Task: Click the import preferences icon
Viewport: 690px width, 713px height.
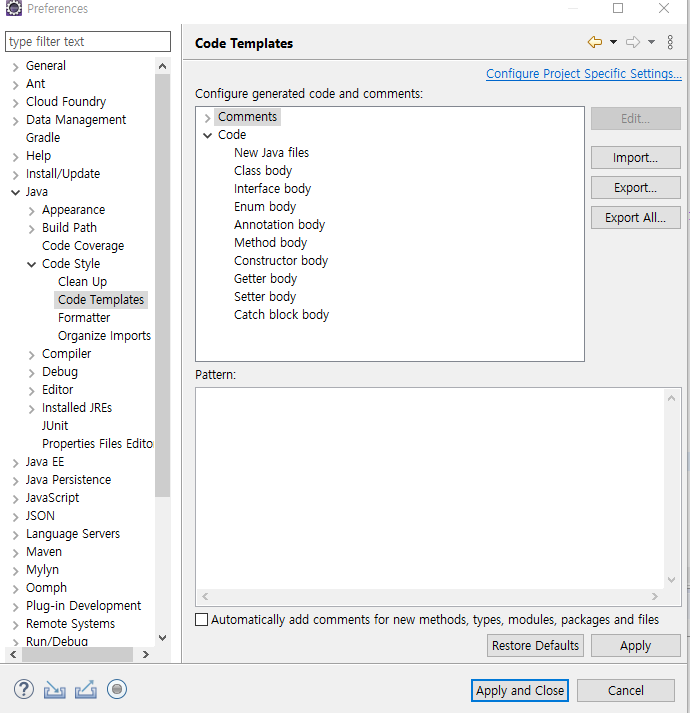Action: coord(55,690)
